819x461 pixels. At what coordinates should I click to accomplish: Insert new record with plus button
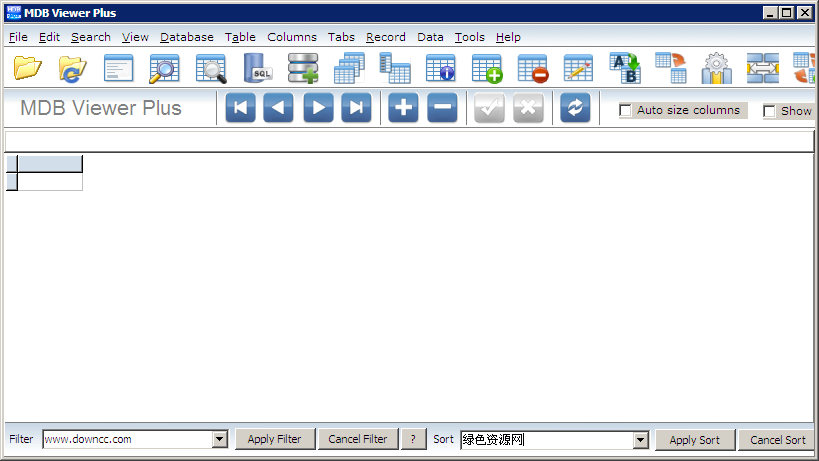click(403, 108)
